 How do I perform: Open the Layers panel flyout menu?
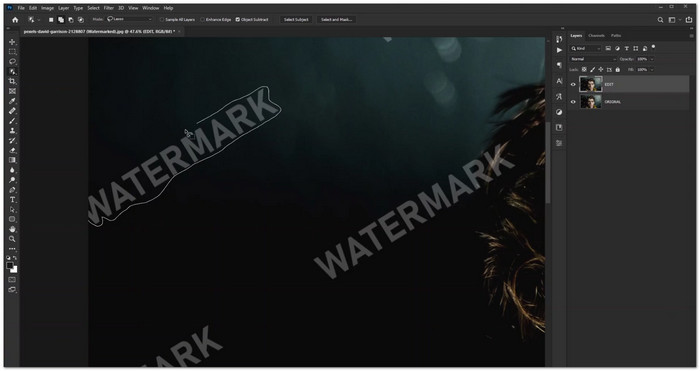[x=692, y=36]
